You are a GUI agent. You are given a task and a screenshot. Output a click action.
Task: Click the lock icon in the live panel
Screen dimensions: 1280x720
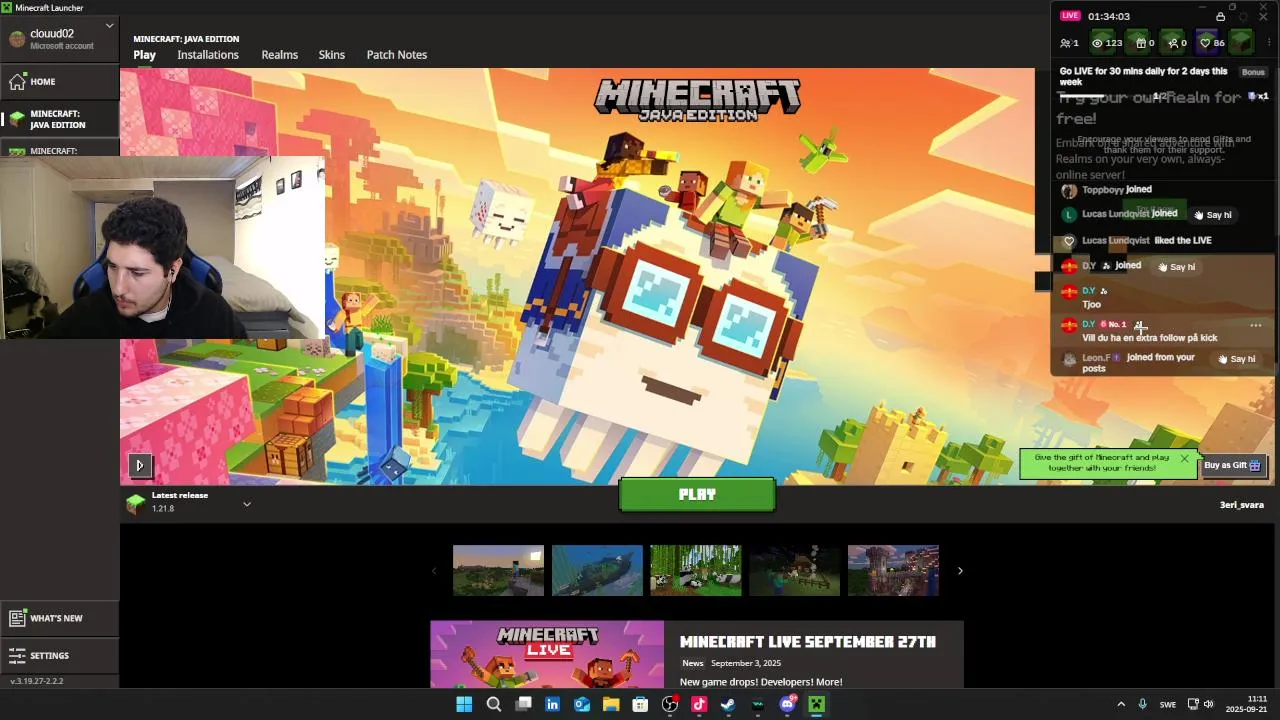1220,16
